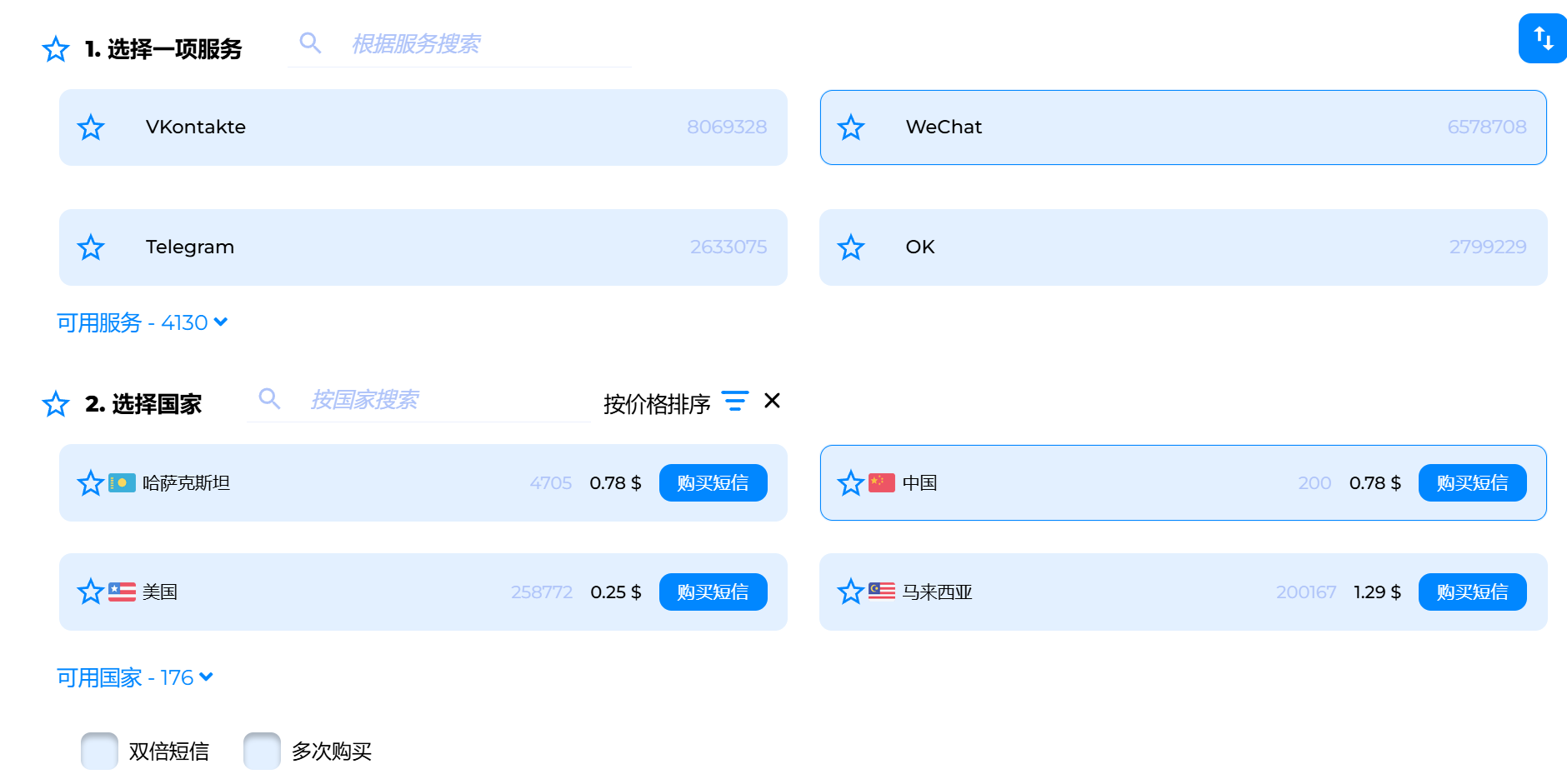This screenshot has width=1567, height=784.
Task: Click the magnifier icon in the country search
Action: click(x=269, y=398)
